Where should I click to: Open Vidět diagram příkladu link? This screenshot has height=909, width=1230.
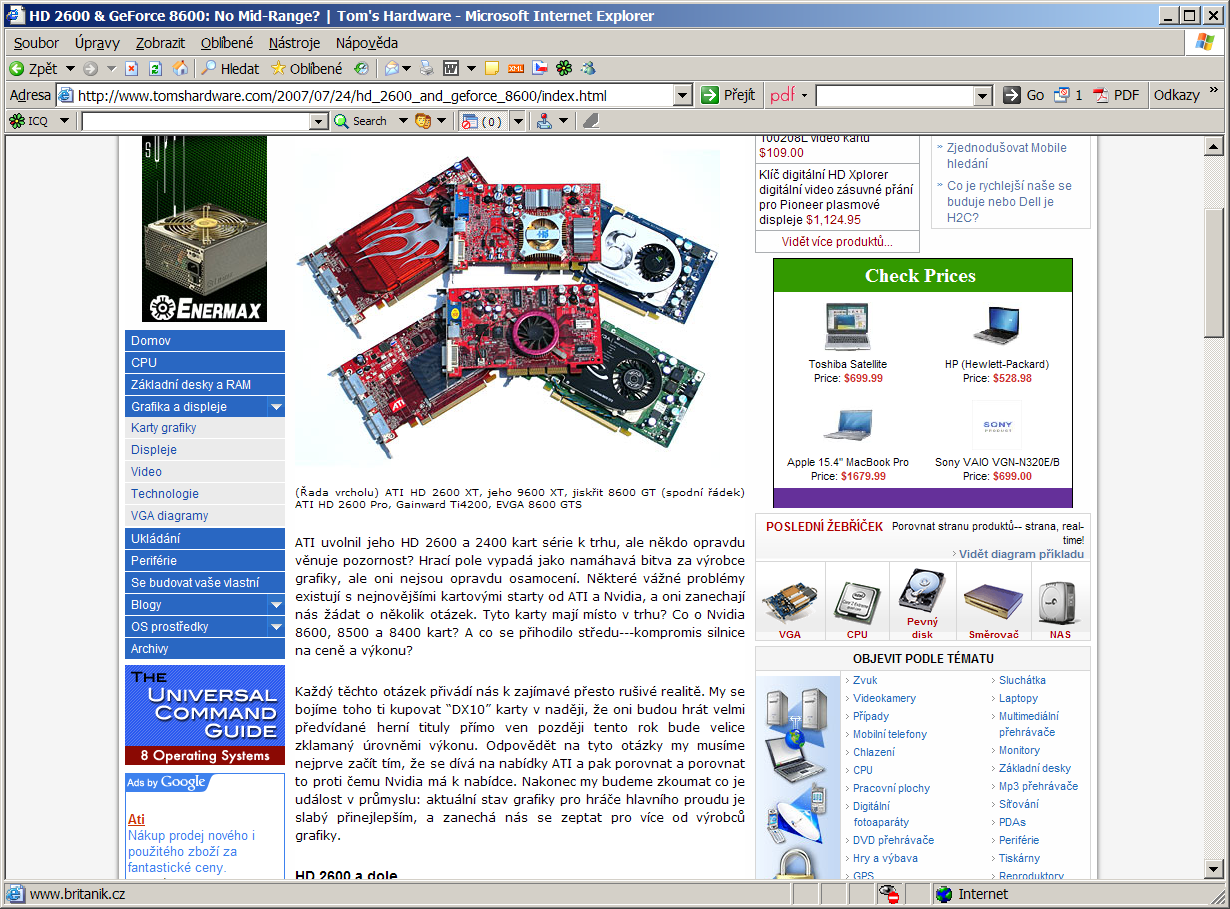[1021, 554]
